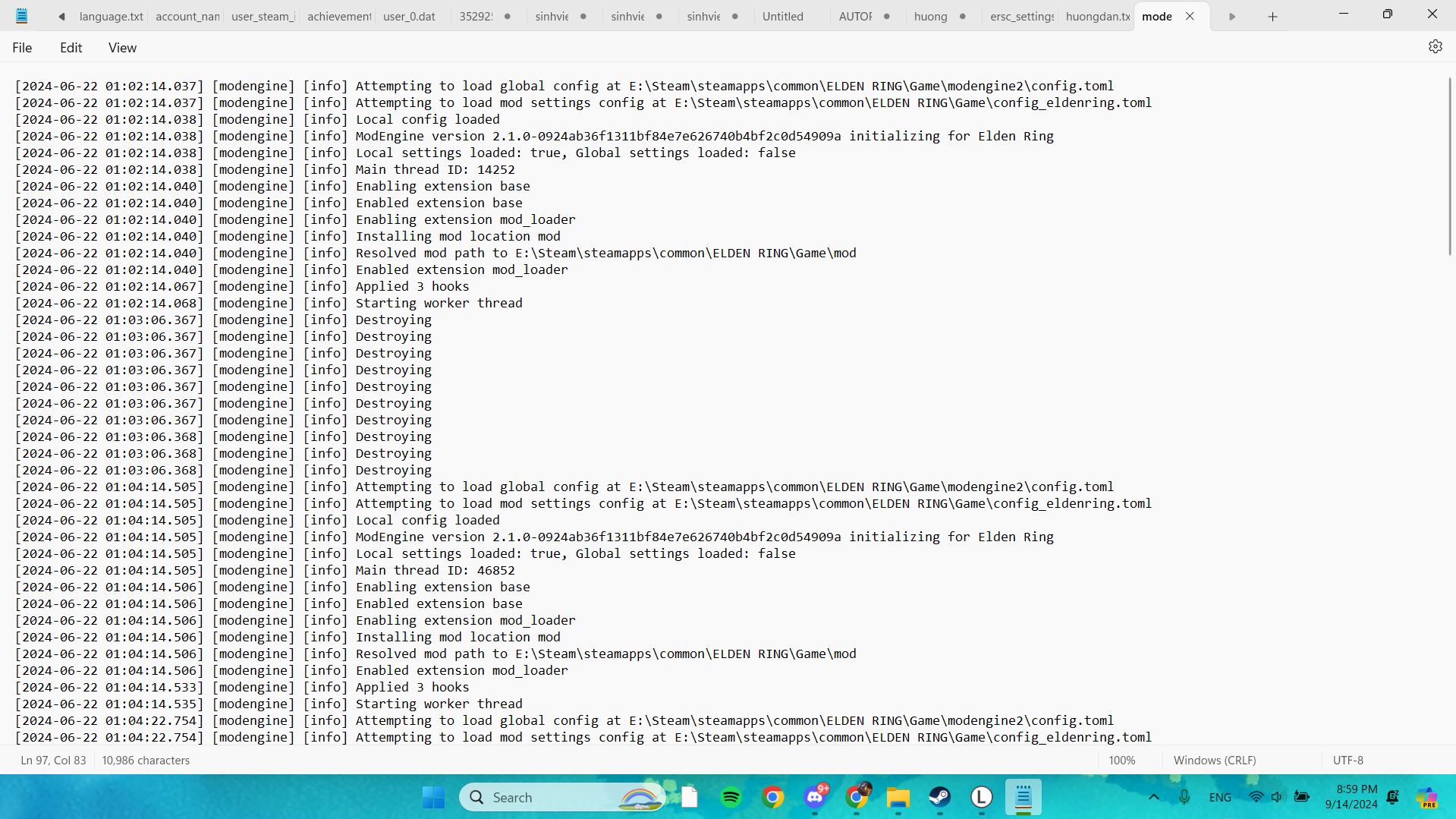Open Notepad settings gear icon
1456x819 pixels.
(1435, 47)
